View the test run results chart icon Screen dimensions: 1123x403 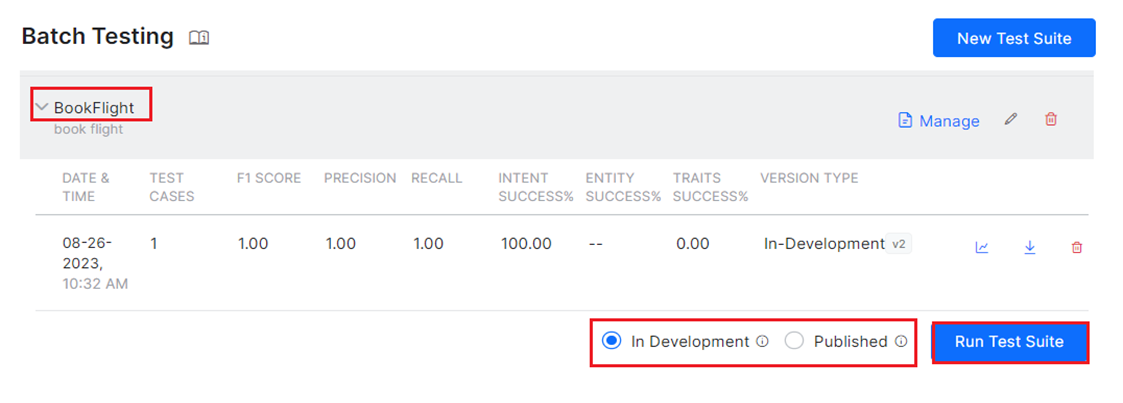982,247
